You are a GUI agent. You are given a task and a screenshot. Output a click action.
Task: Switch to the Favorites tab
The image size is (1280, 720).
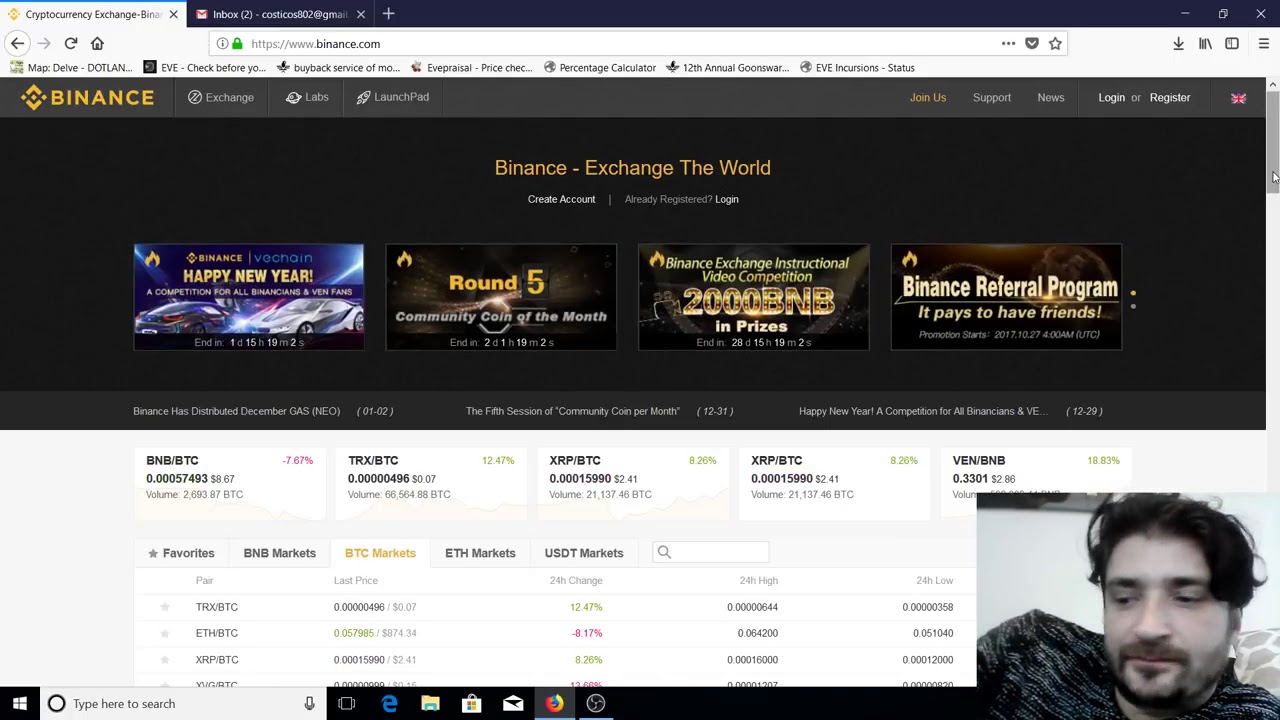tap(181, 553)
